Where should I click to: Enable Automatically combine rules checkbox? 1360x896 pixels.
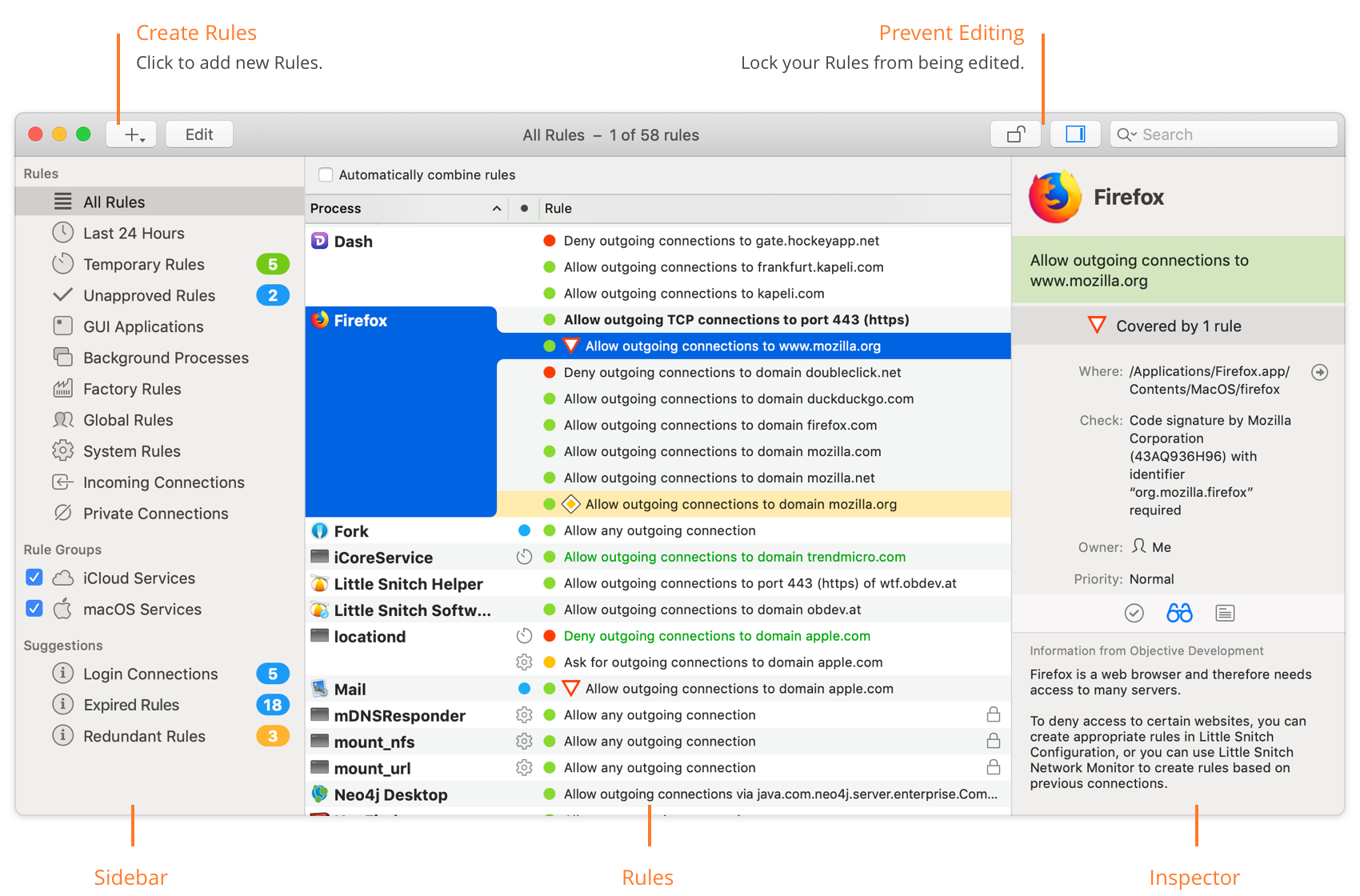tap(326, 174)
